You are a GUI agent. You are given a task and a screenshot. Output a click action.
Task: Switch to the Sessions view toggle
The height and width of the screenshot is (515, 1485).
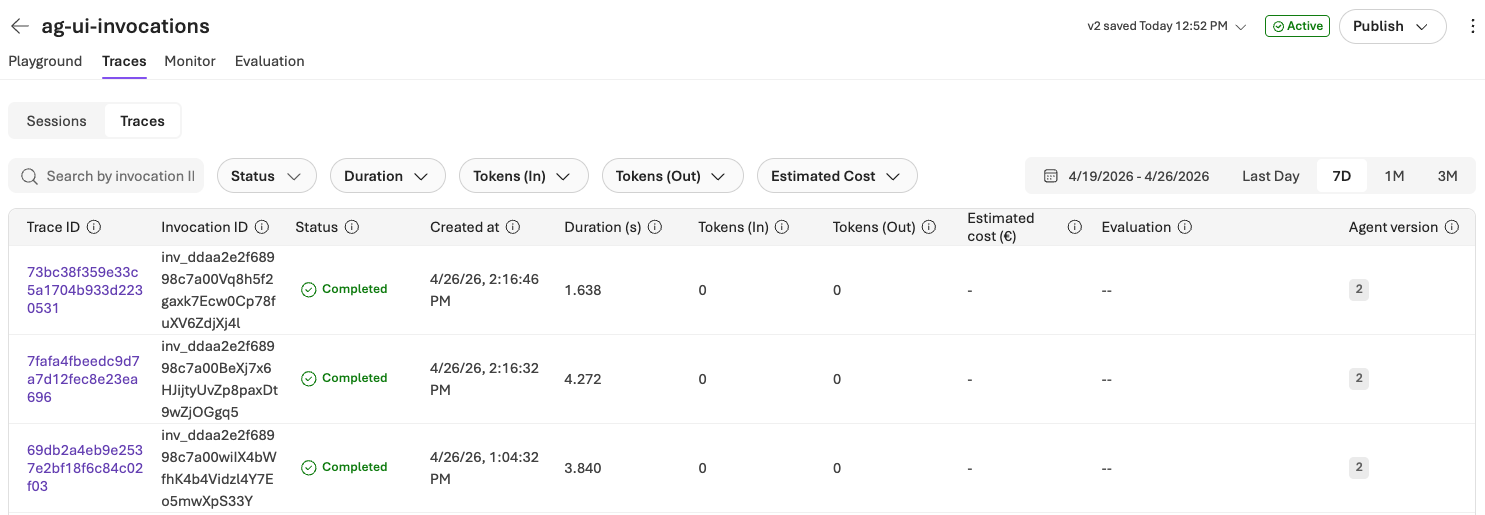(57, 121)
